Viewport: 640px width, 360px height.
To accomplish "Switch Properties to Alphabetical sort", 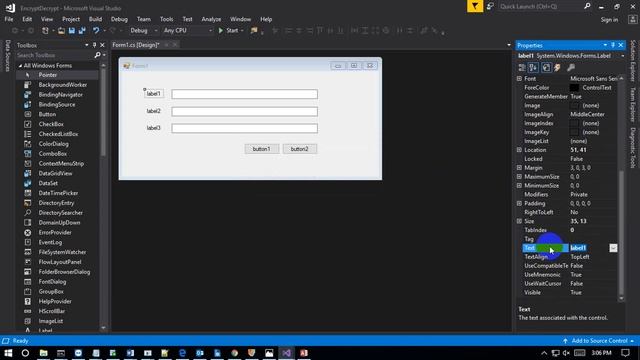I will pos(533,68).
